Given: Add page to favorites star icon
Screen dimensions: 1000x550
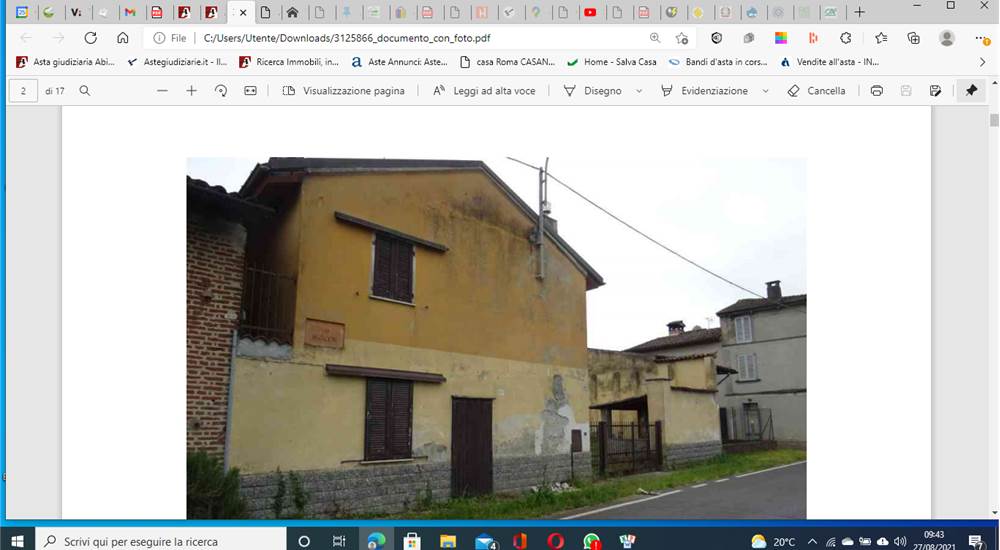Looking at the screenshot, I should click(x=682, y=38).
